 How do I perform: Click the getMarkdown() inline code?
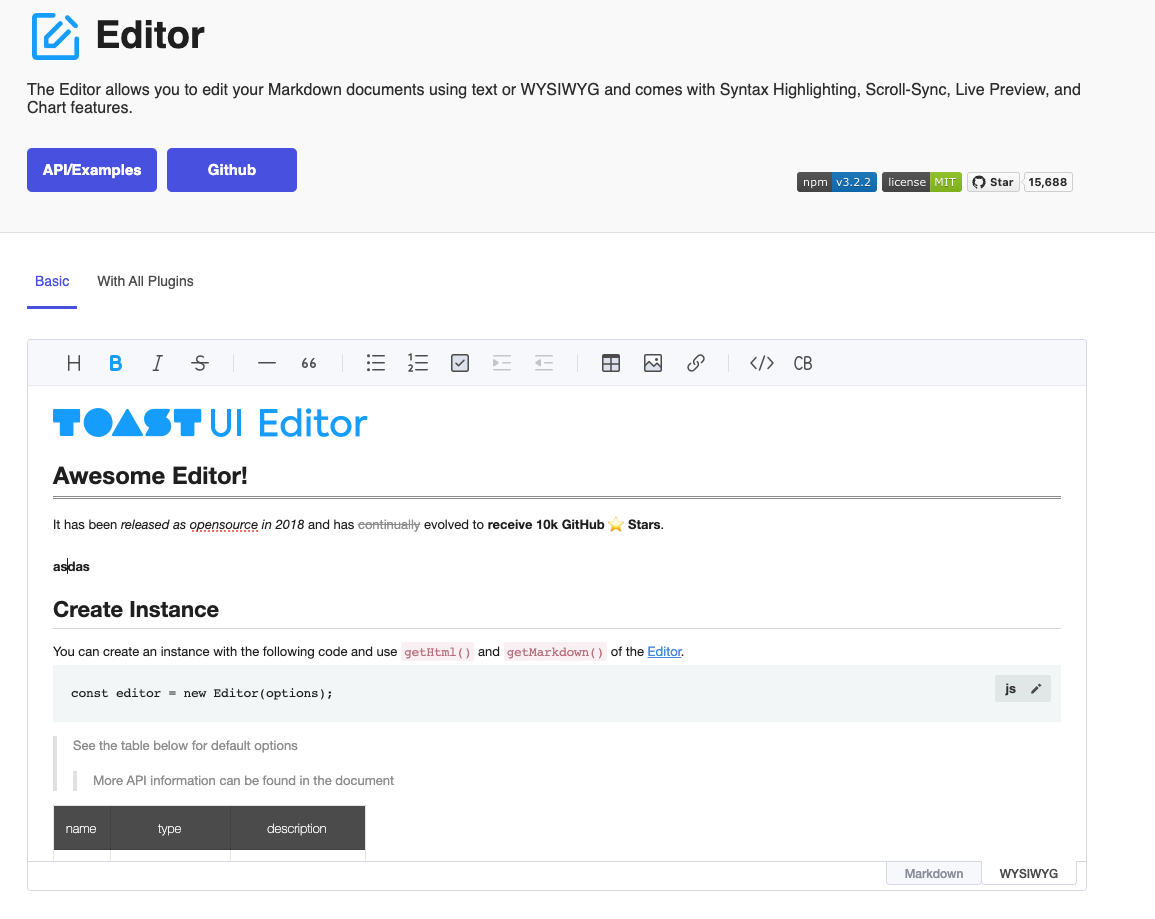point(555,652)
